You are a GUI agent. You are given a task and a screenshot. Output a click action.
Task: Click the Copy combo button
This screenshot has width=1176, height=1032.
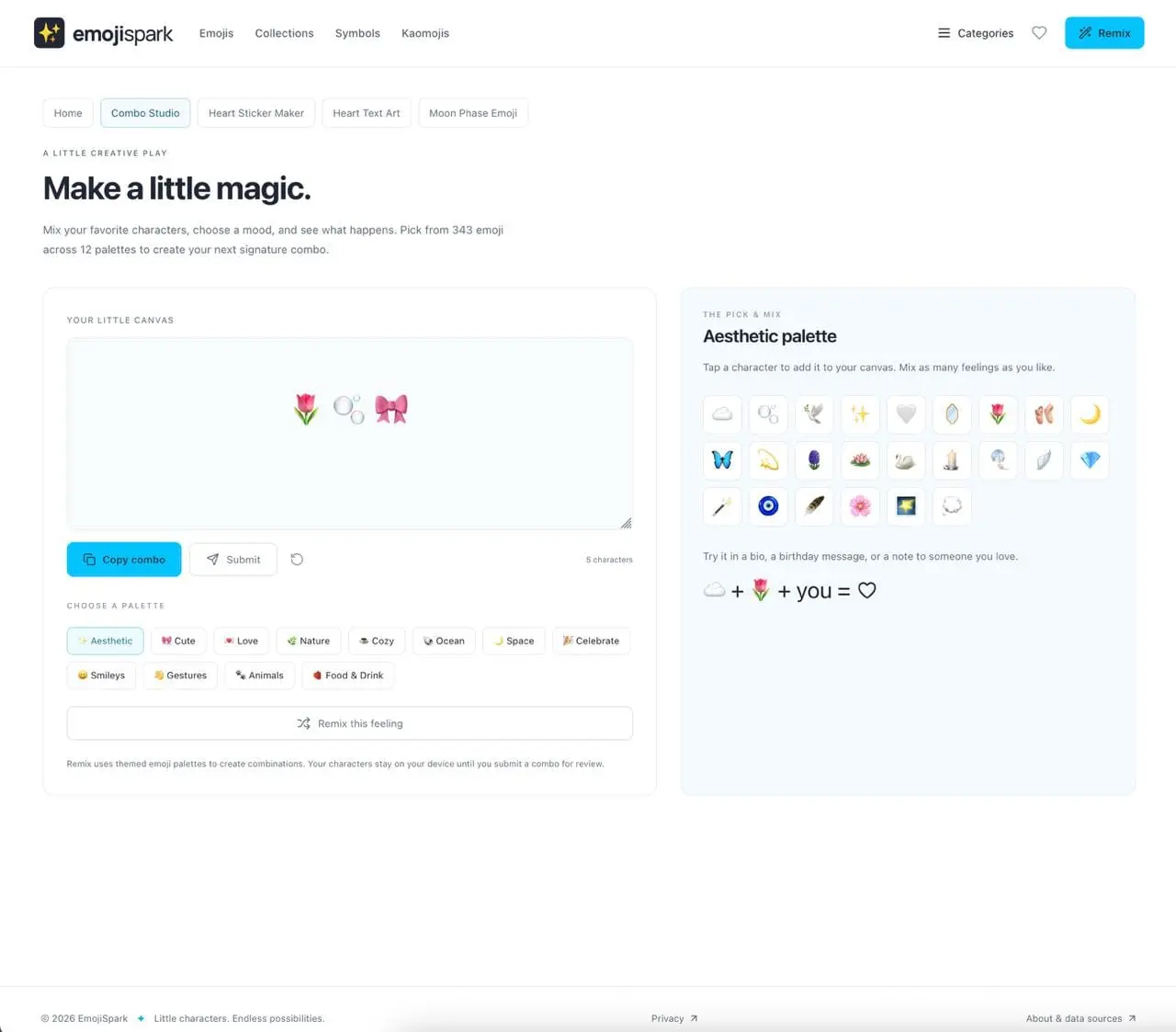click(x=124, y=560)
